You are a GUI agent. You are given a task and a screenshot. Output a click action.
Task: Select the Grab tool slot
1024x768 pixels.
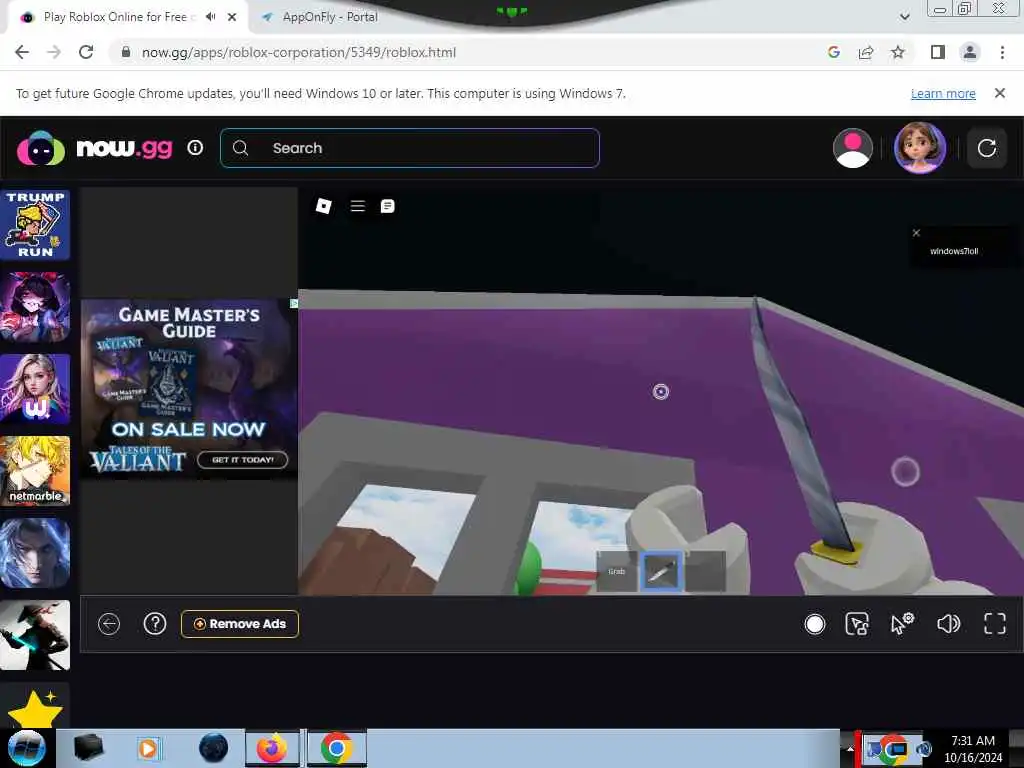tap(616, 571)
